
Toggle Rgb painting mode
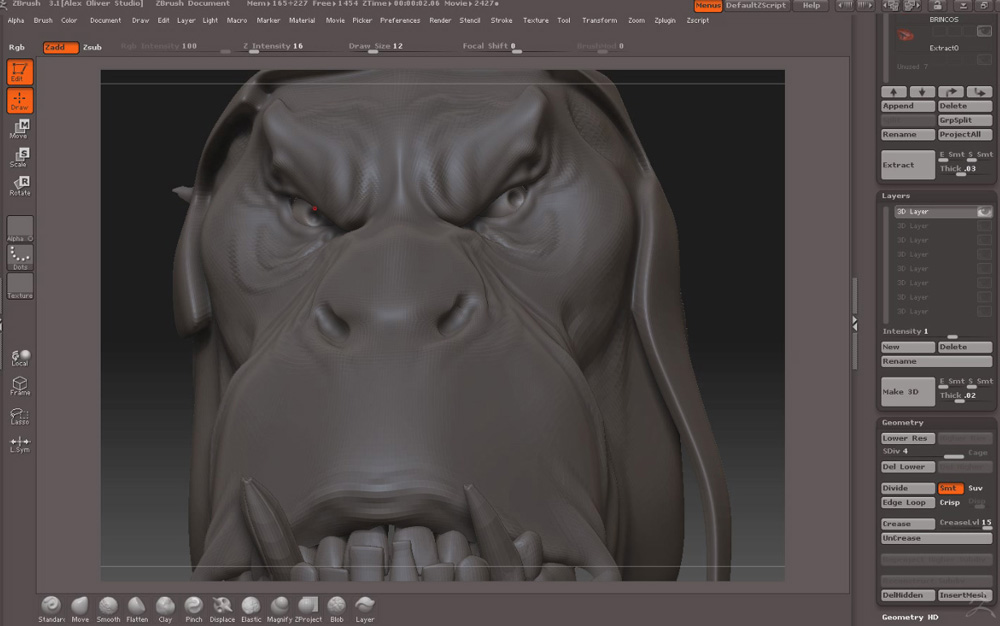coord(17,47)
